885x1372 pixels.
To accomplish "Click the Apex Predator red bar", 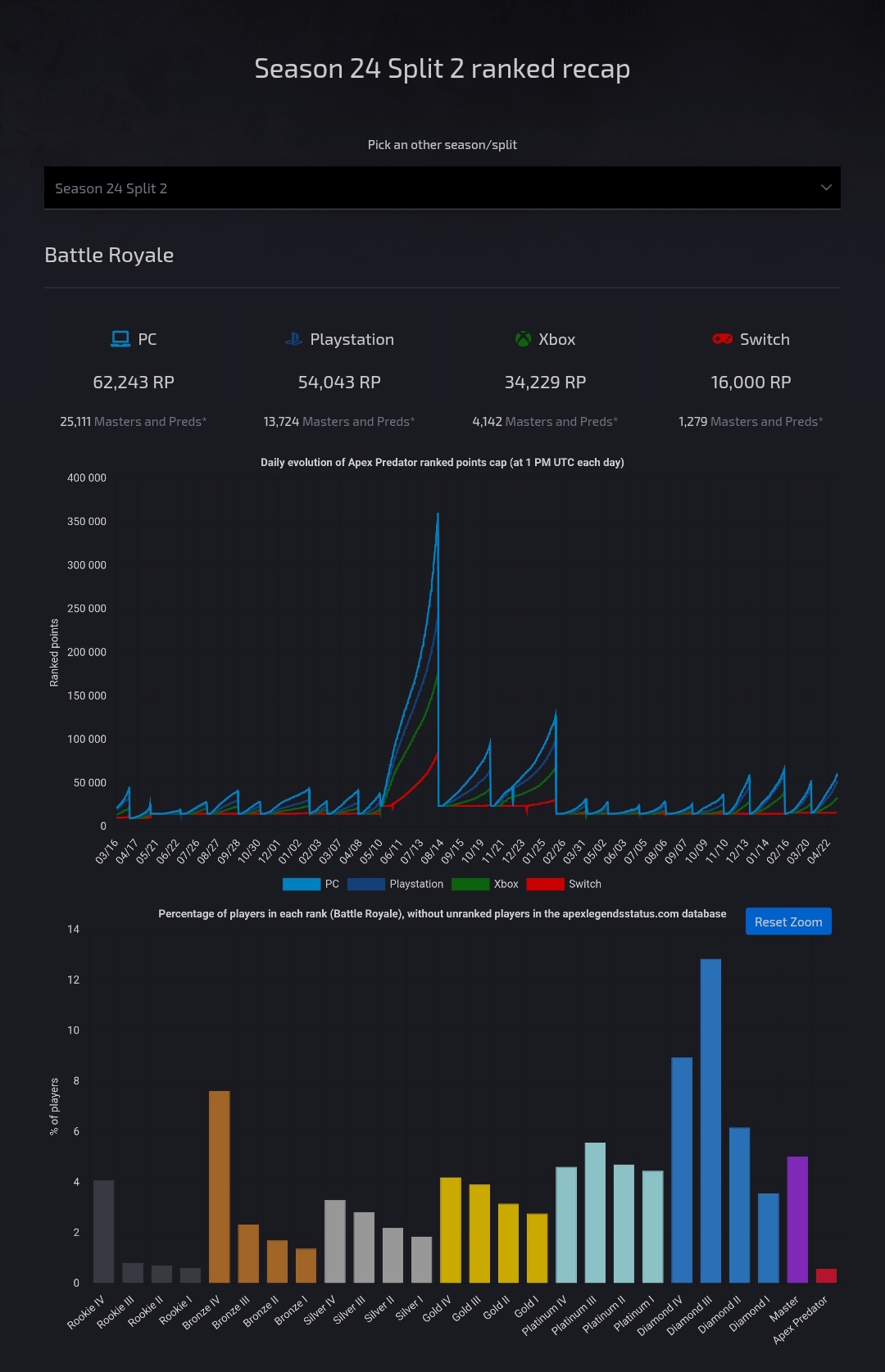I will click(x=826, y=1275).
